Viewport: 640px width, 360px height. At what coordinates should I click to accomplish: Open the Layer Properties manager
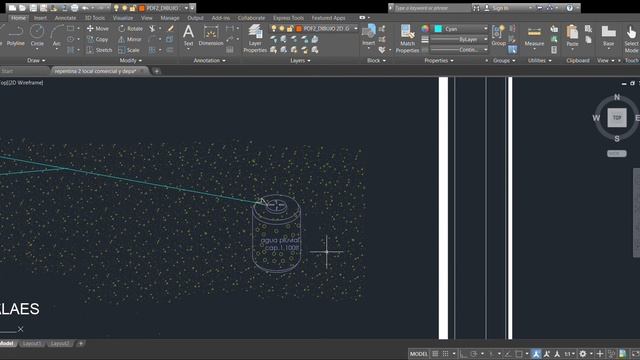[x=255, y=39]
